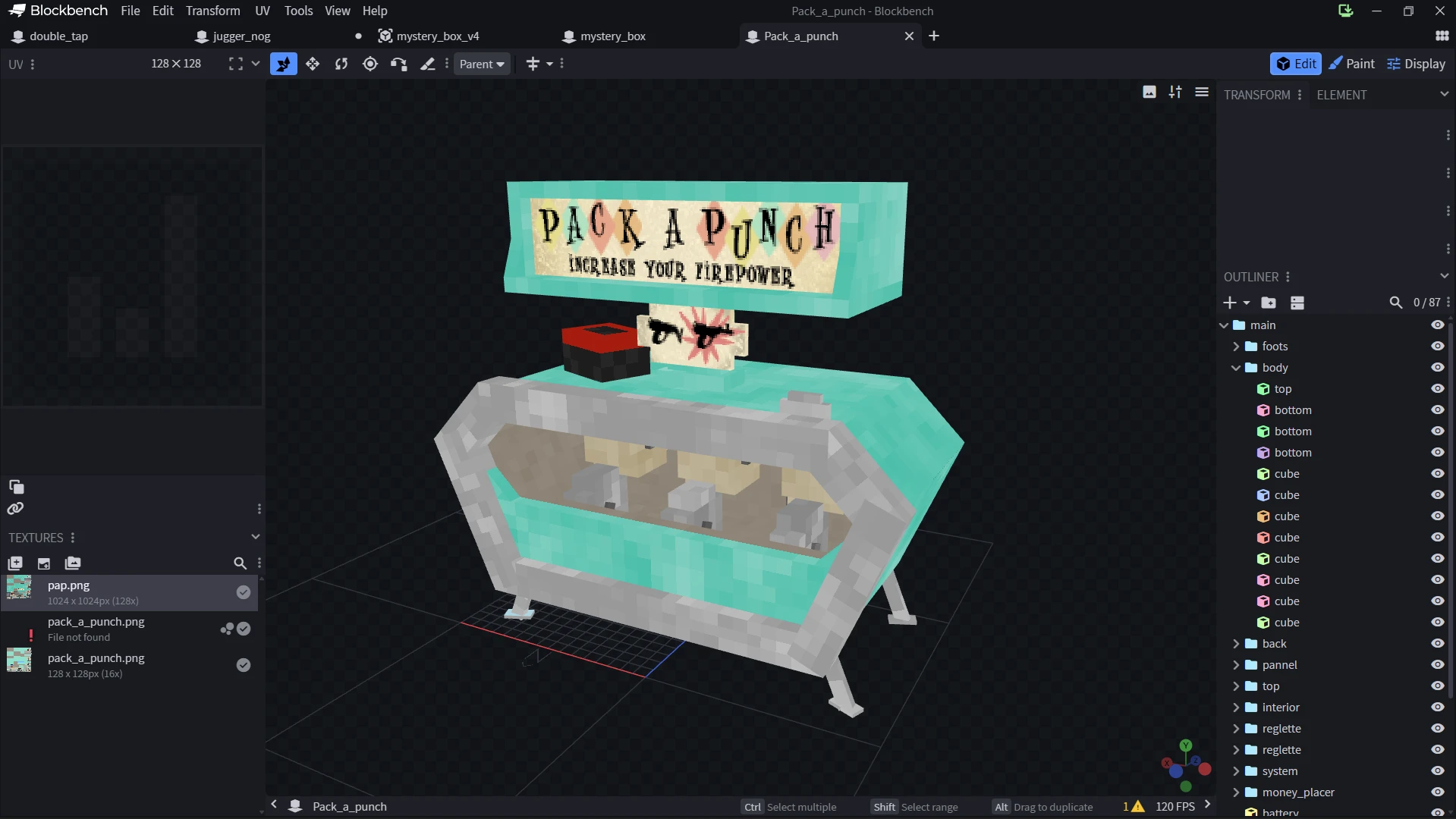Click the green update download icon
This screenshot has width=1456, height=819.
click(1345, 11)
